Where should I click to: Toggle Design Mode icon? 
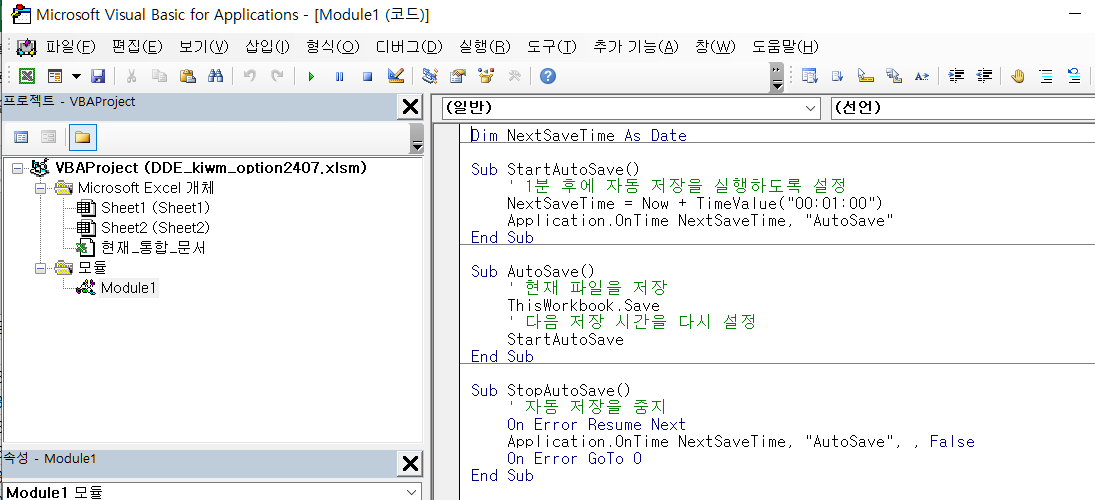pos(395,76)
